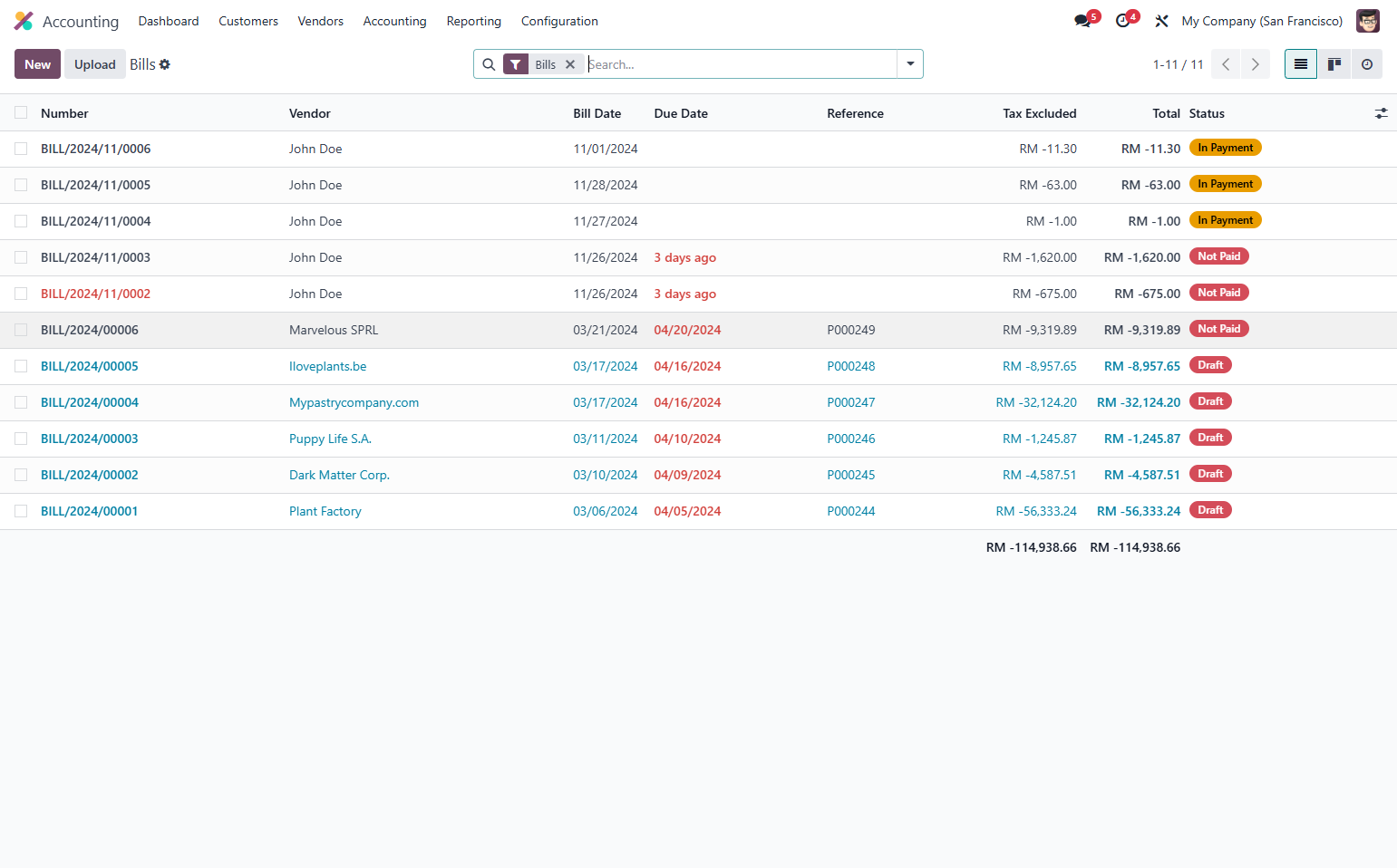Open the activities clock icon
The height and width of the screenshot is (868, 1397).
pyautogui.click(x=1123, y=21)
